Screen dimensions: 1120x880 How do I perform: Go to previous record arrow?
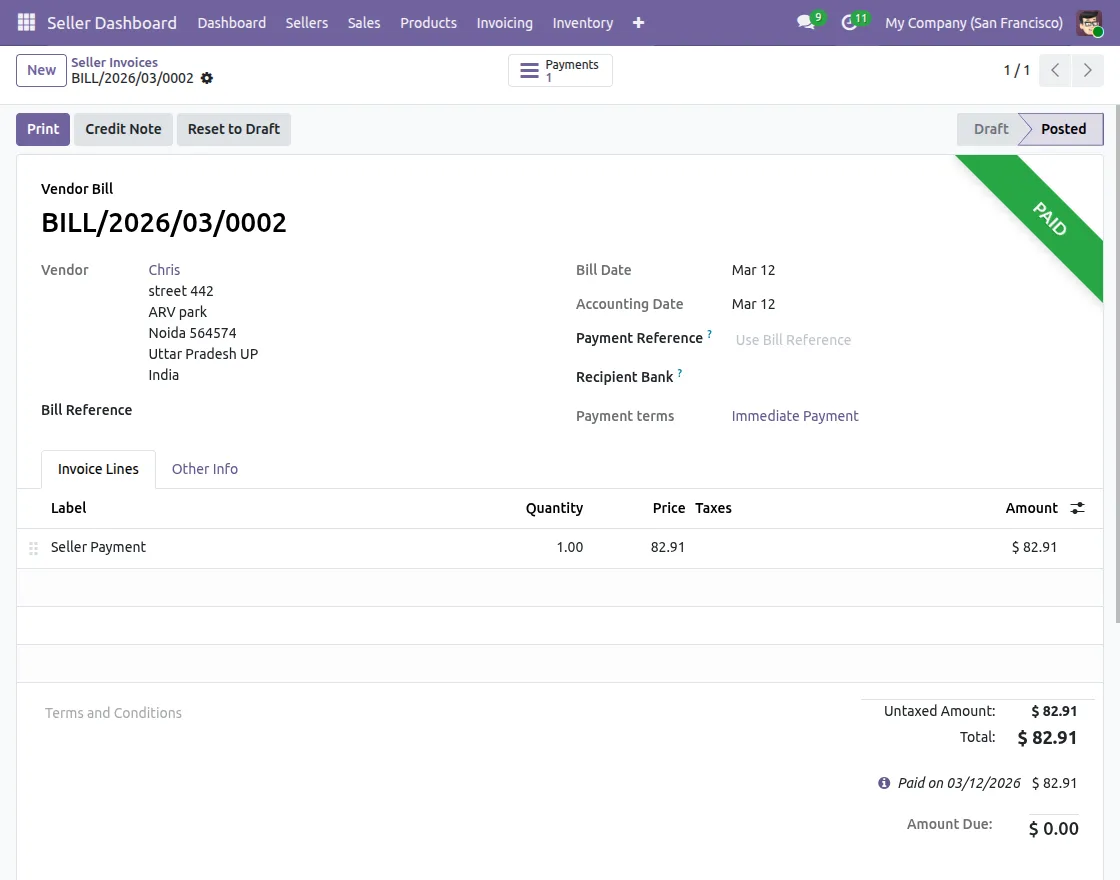[1055, 70]
